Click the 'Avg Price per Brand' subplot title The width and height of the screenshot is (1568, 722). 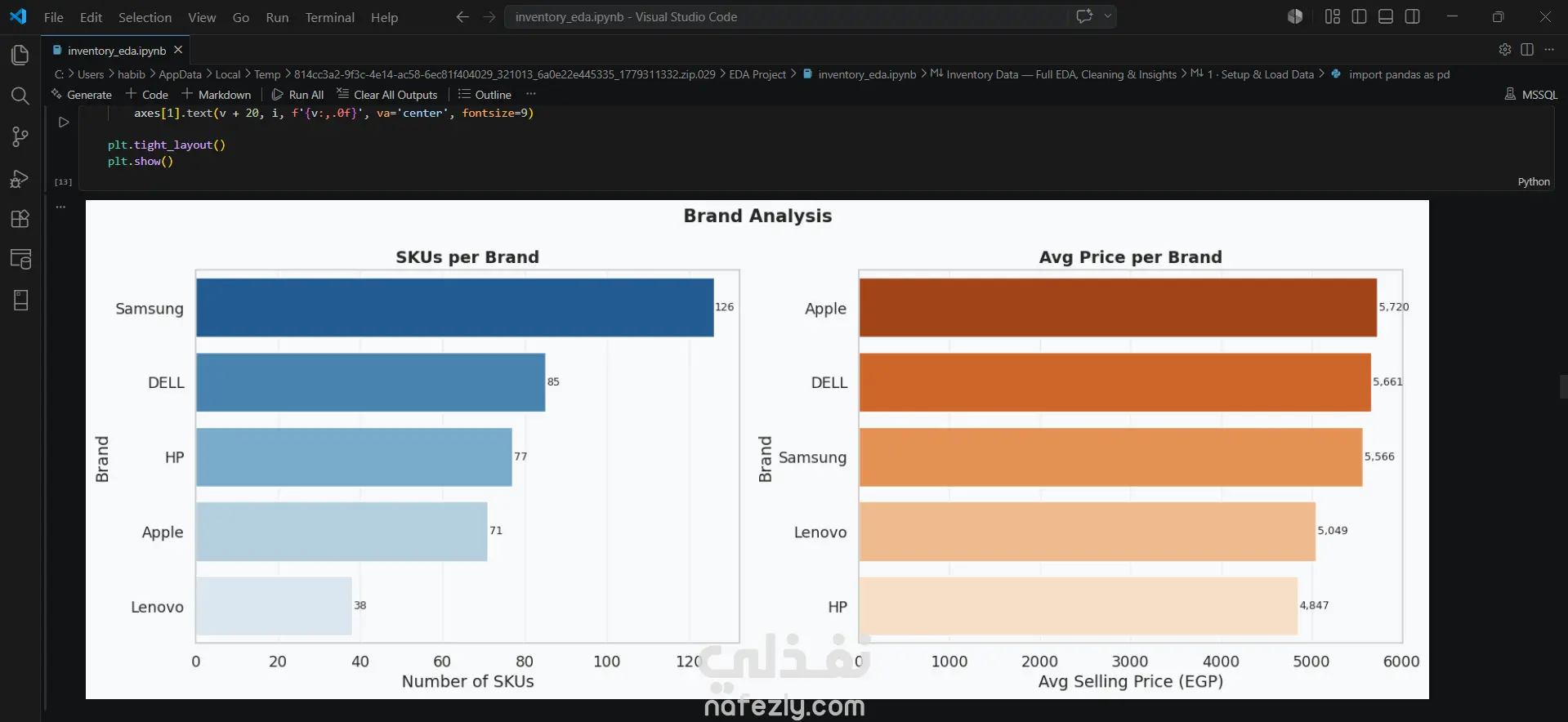pyautogui.click(x=1131, y=257)
